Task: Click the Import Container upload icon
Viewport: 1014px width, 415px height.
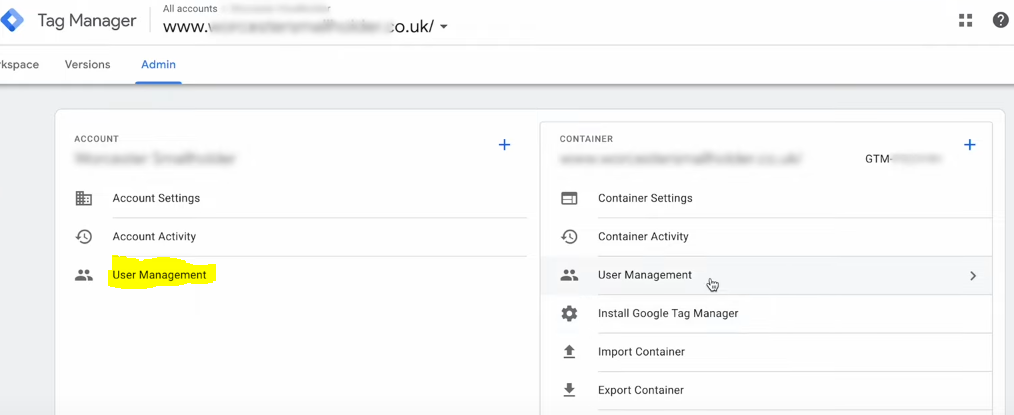Action: 569,352
